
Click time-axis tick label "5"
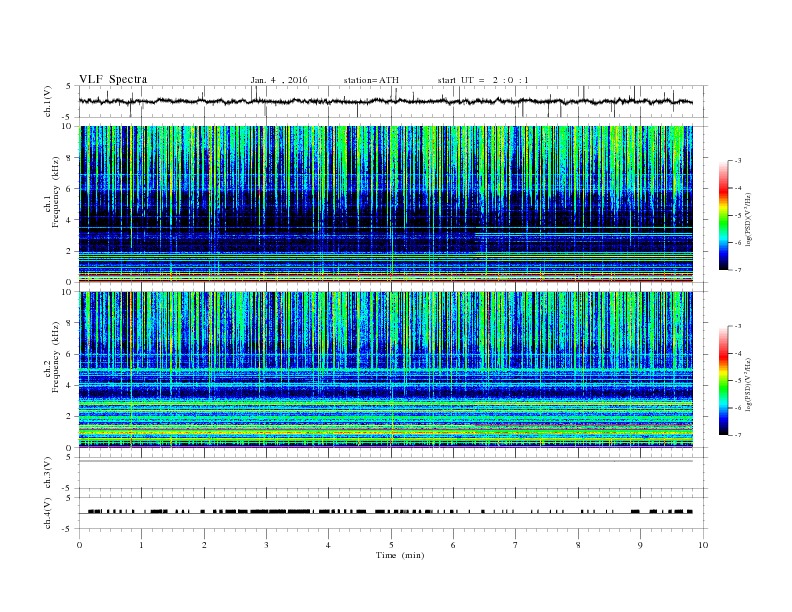(x=391, y=545)
